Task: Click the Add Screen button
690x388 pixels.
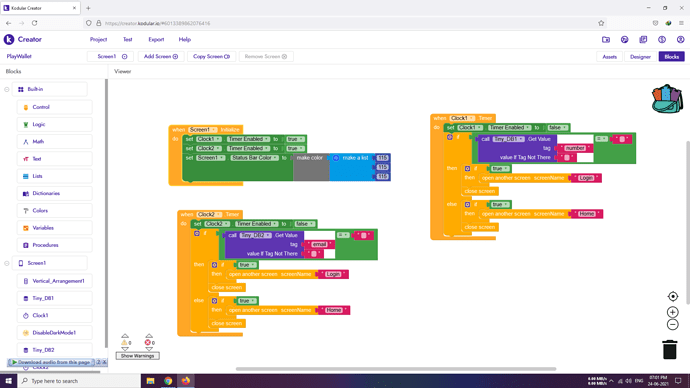Action: click(161, 56)
